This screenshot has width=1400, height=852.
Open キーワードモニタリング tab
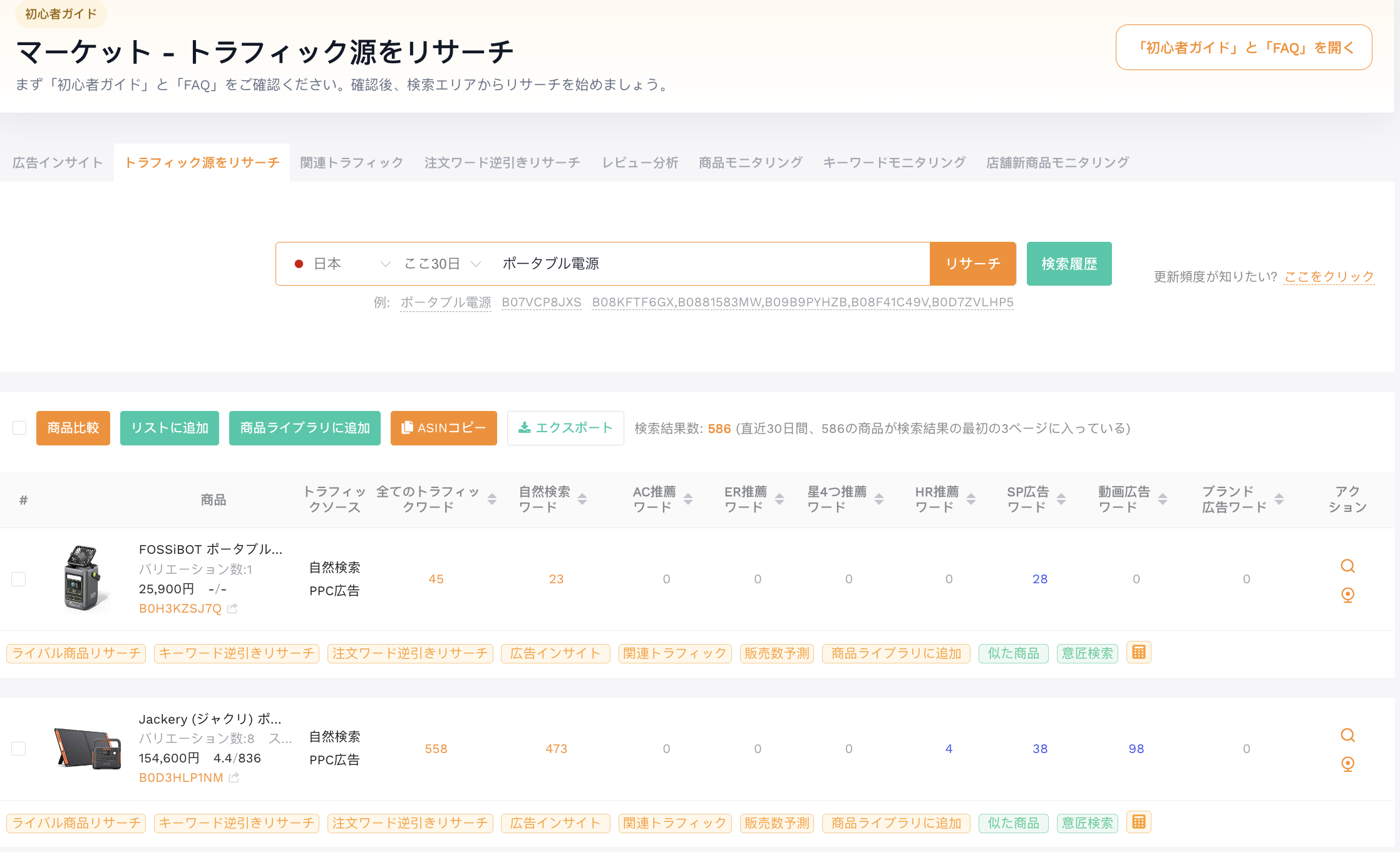[894, 163]
